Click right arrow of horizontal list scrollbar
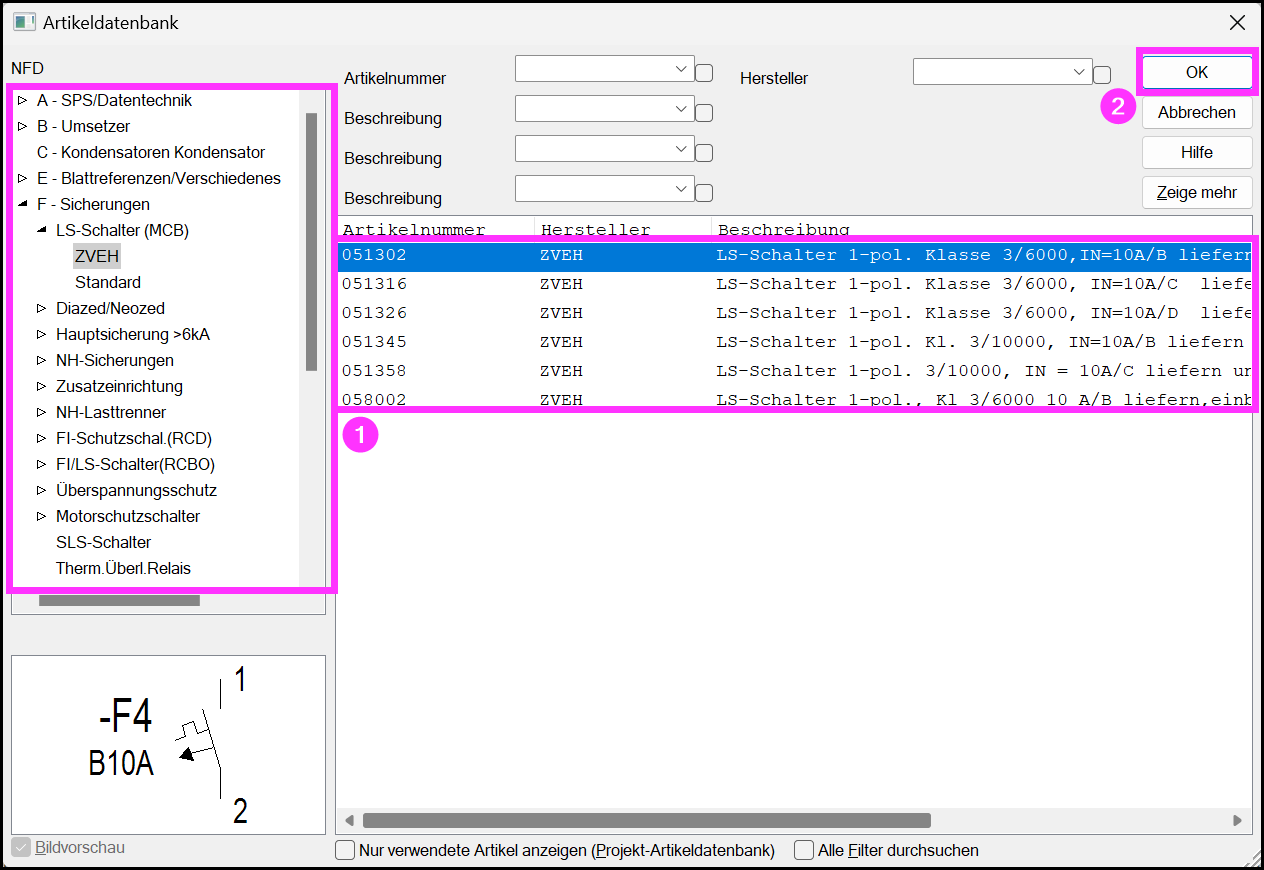 point(1238,821)
